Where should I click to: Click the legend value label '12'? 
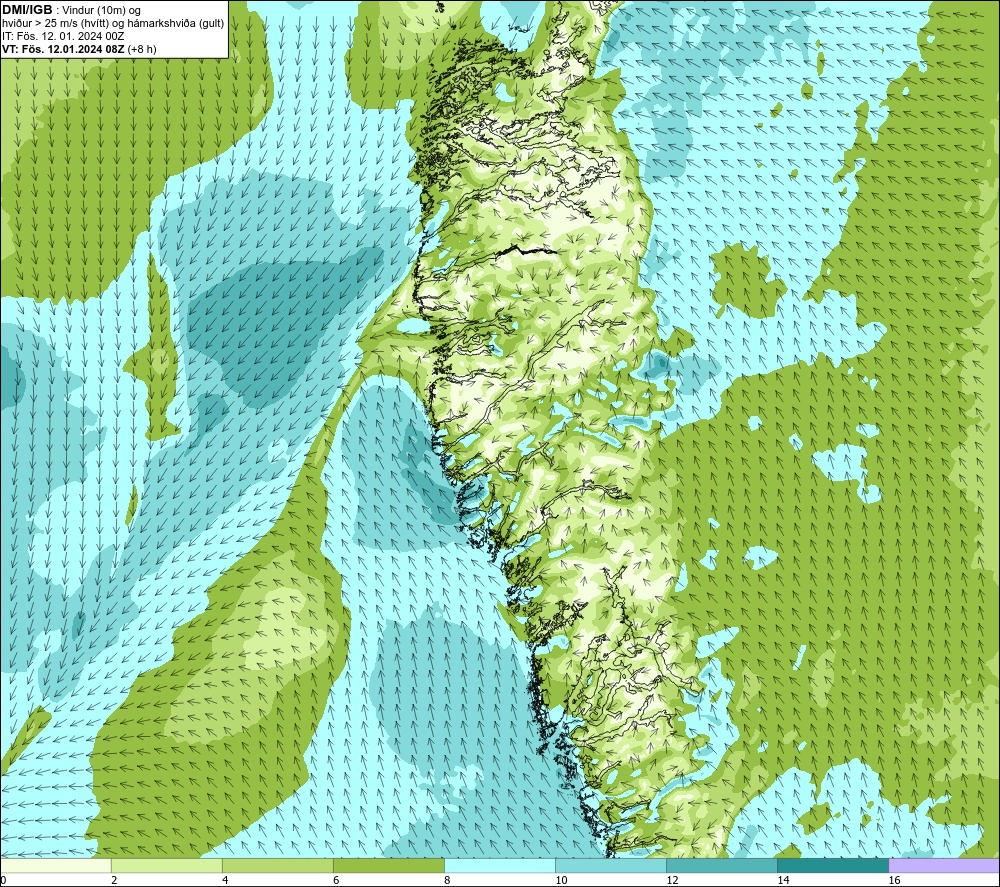672,881
